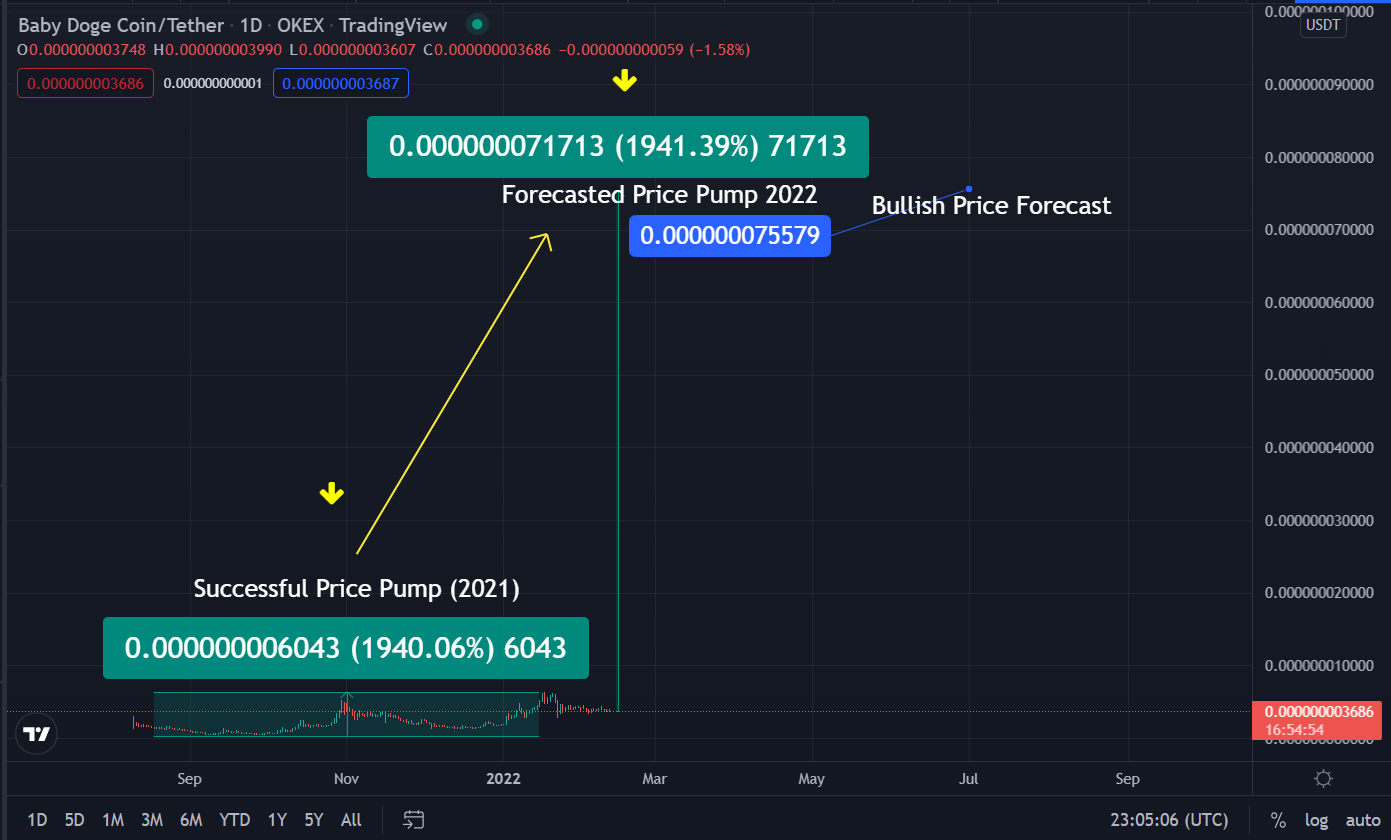
Task: Click green label 0.000000006043 (1940.06%)
Action: pos(346,648)
